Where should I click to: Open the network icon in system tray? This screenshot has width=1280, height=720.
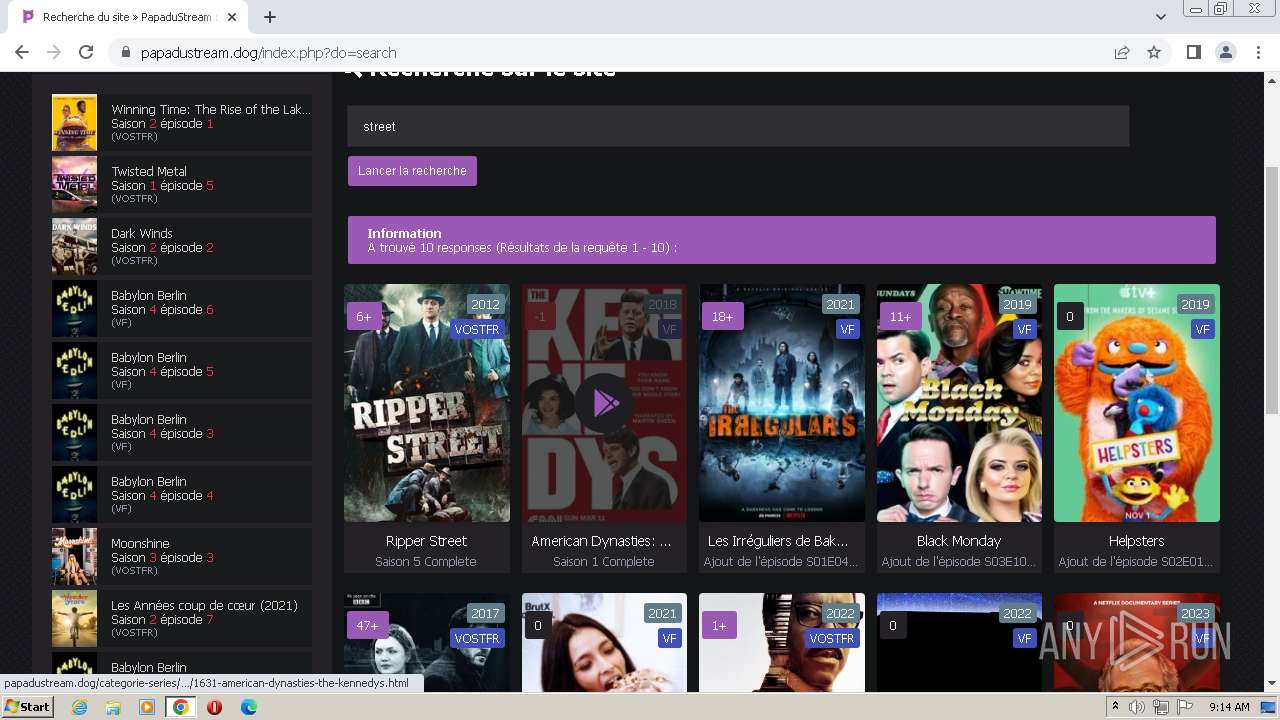(x=1161, y=707)
